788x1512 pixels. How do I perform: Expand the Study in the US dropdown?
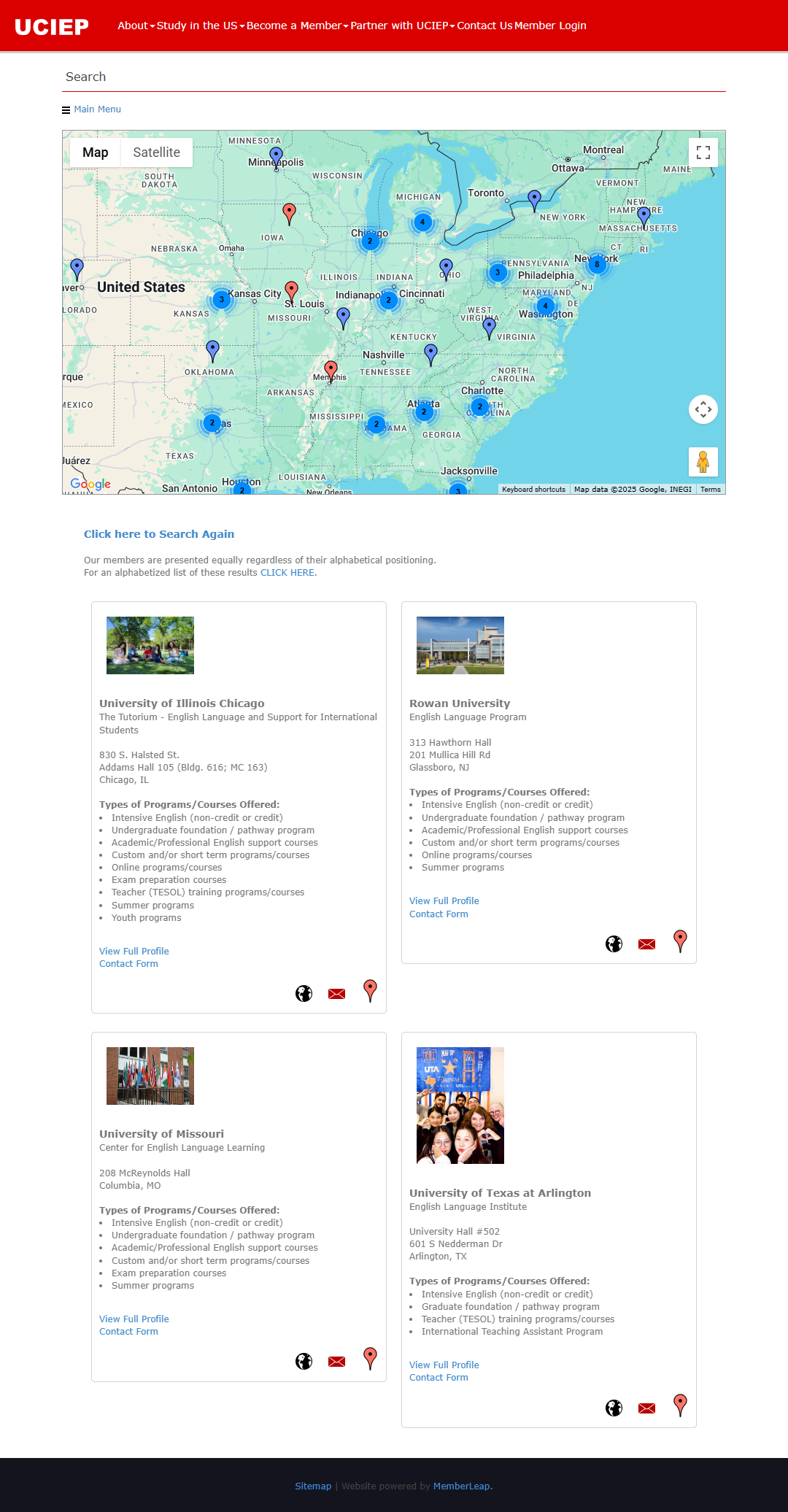201,26
